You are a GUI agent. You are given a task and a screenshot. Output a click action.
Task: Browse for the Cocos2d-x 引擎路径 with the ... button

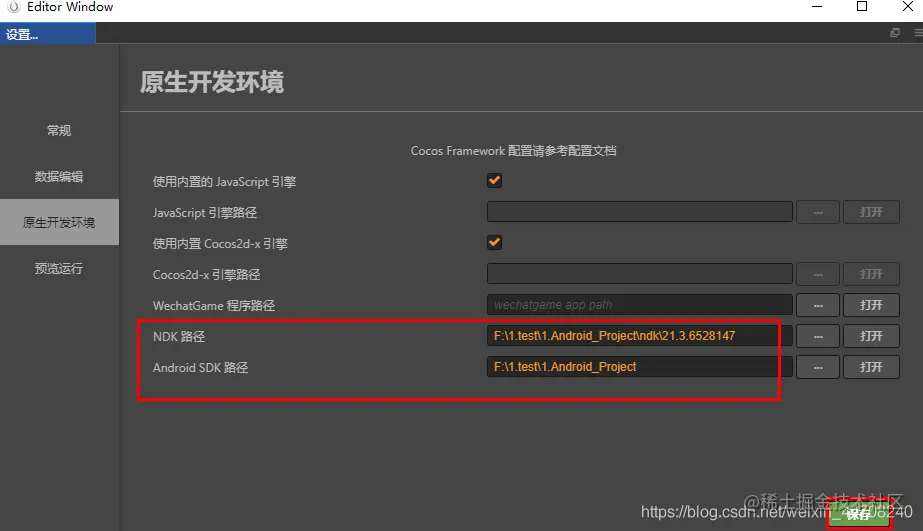click(x=818, y=274)
